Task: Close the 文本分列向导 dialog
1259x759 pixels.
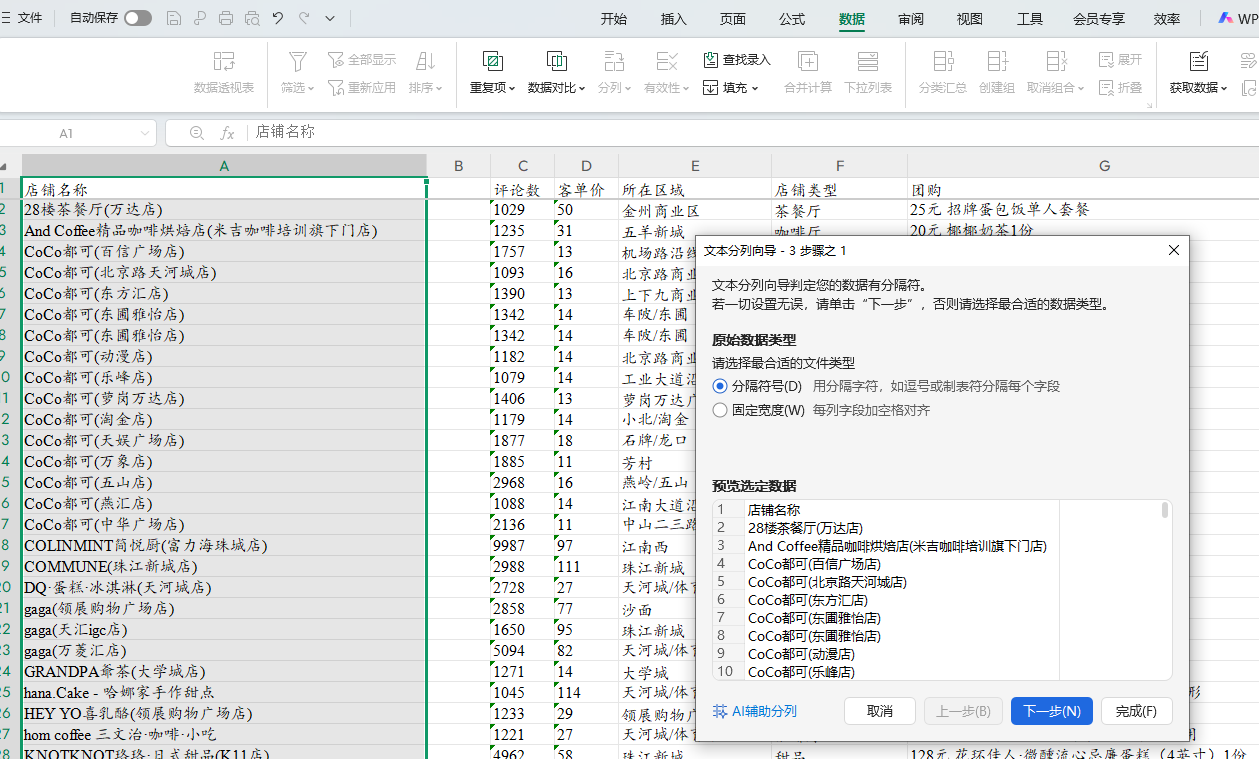Action: tap(1174, 250)
